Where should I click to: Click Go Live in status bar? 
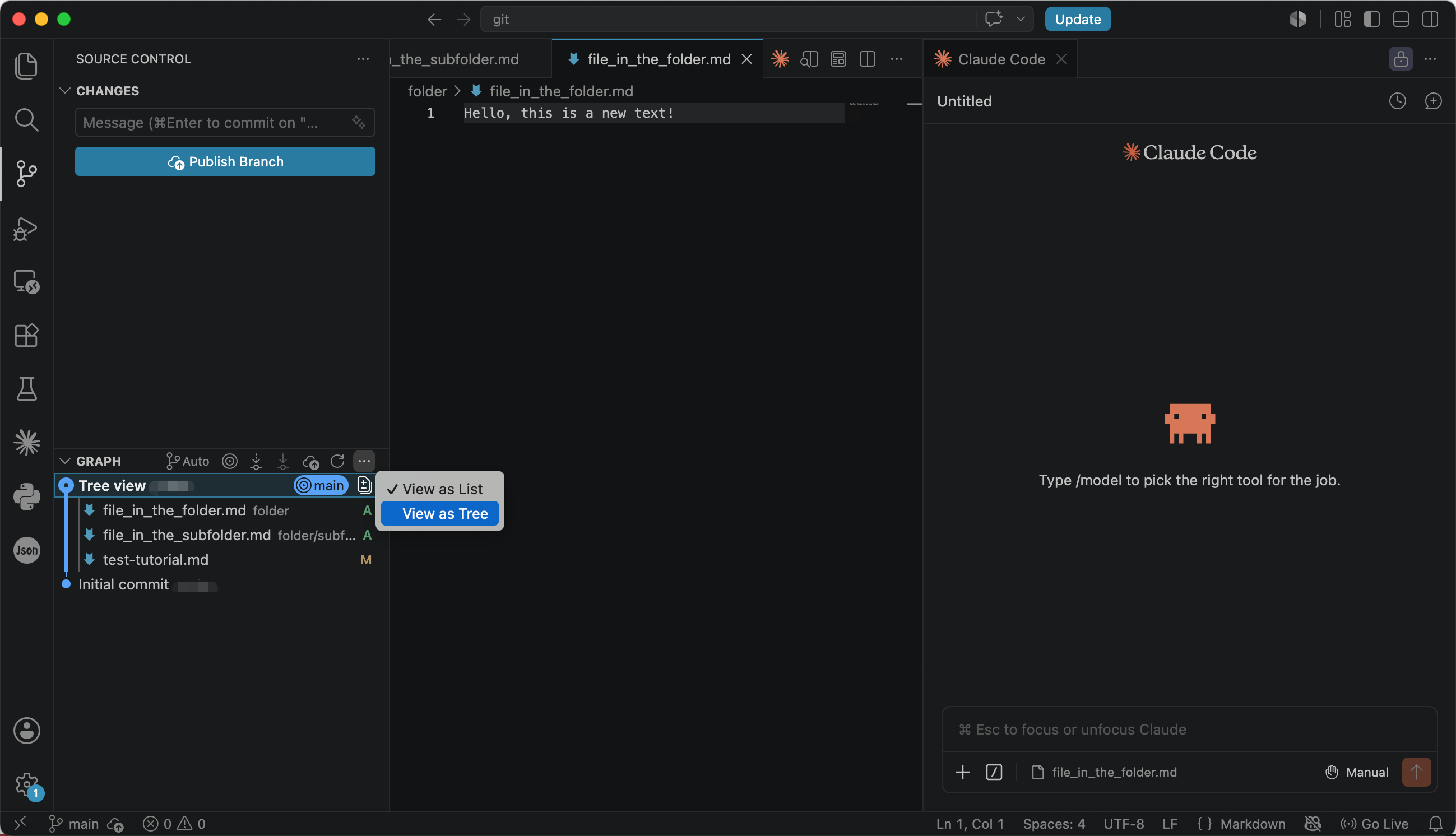point(1375,824)
